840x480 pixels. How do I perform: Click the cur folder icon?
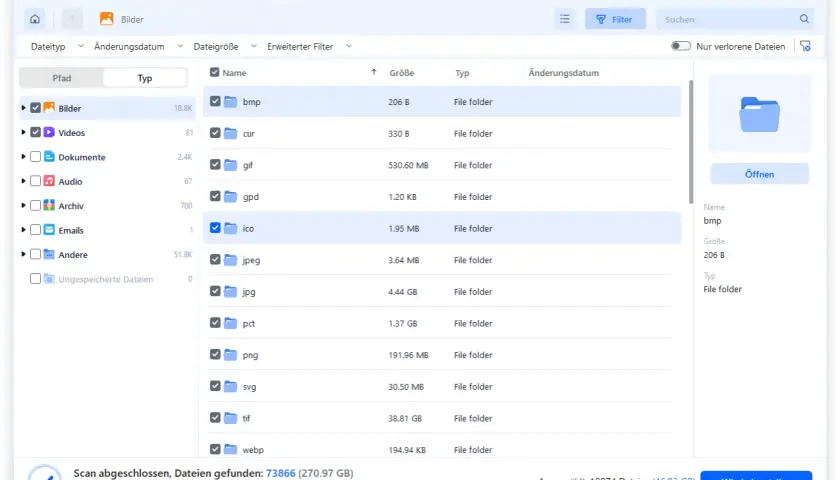[x=230, y=133]
